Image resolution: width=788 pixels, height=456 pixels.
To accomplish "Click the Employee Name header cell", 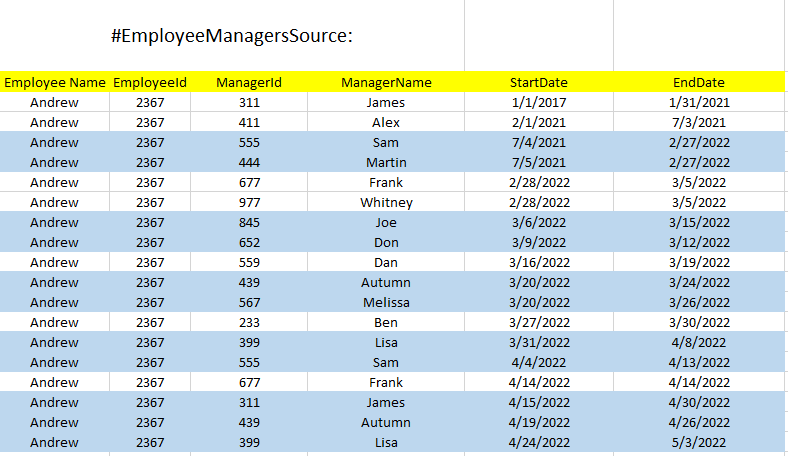I will click(55, 82).
